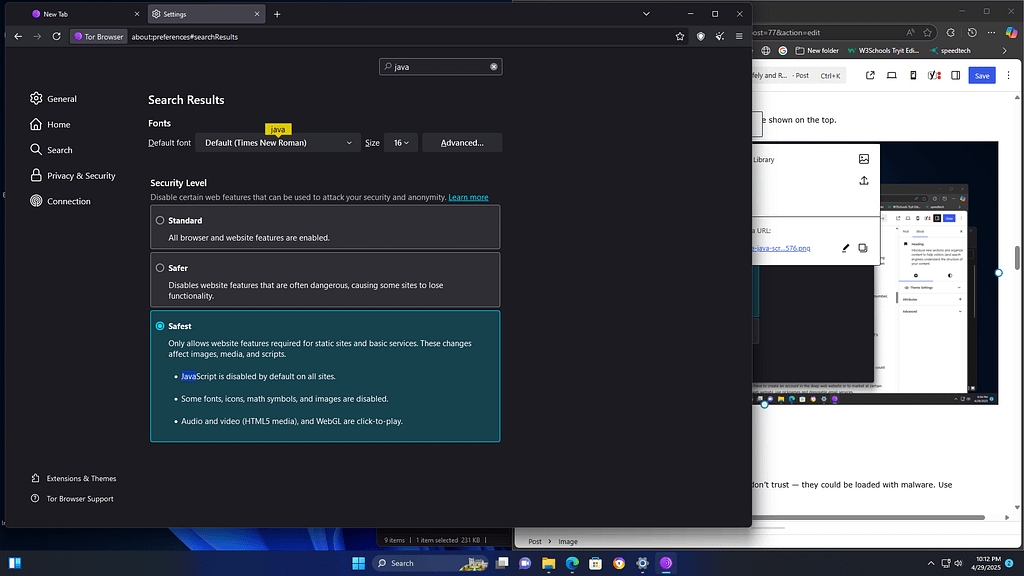Open the General settings category
The height and width of the screenshot is (576, 1024).
[x=54, y=99]
